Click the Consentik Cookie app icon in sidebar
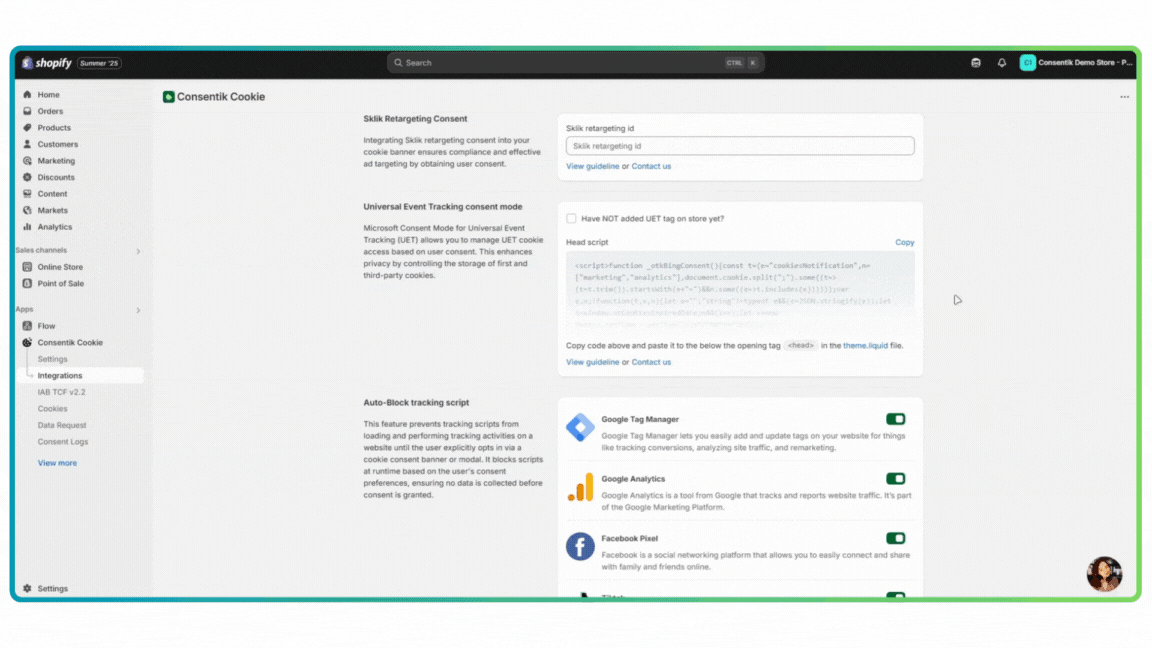 [x=27, y=342]
